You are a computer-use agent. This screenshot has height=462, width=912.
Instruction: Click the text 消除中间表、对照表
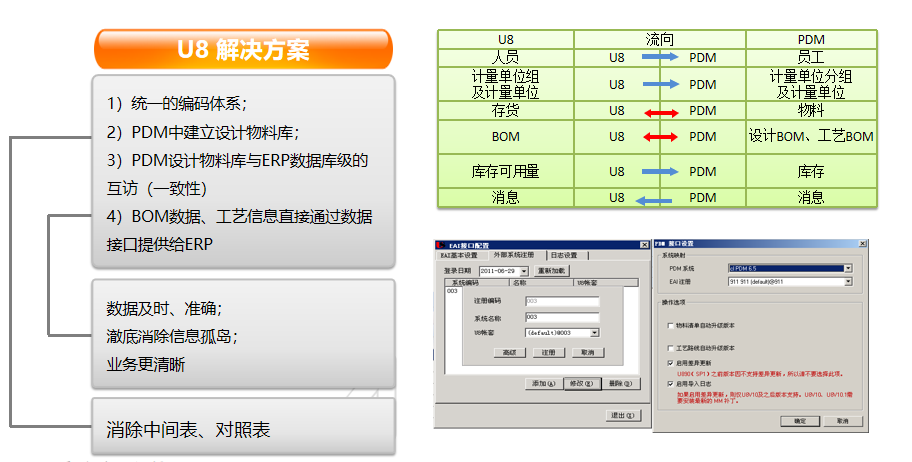pos(188,430)
